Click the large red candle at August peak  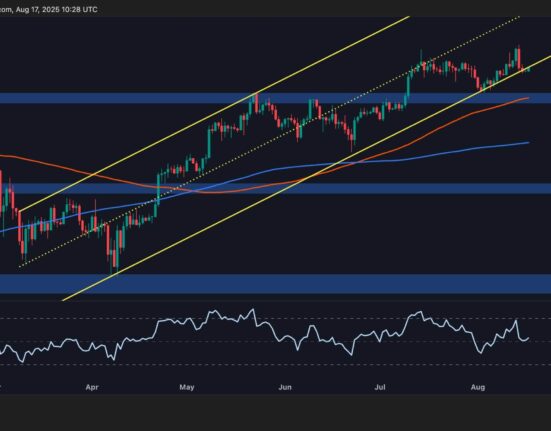pyautogui.click(x=519, y=58)
